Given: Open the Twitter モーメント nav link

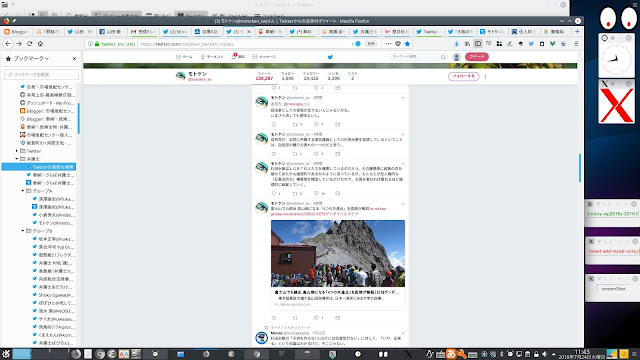Looking at the screenshot, I should coord(211,57).
